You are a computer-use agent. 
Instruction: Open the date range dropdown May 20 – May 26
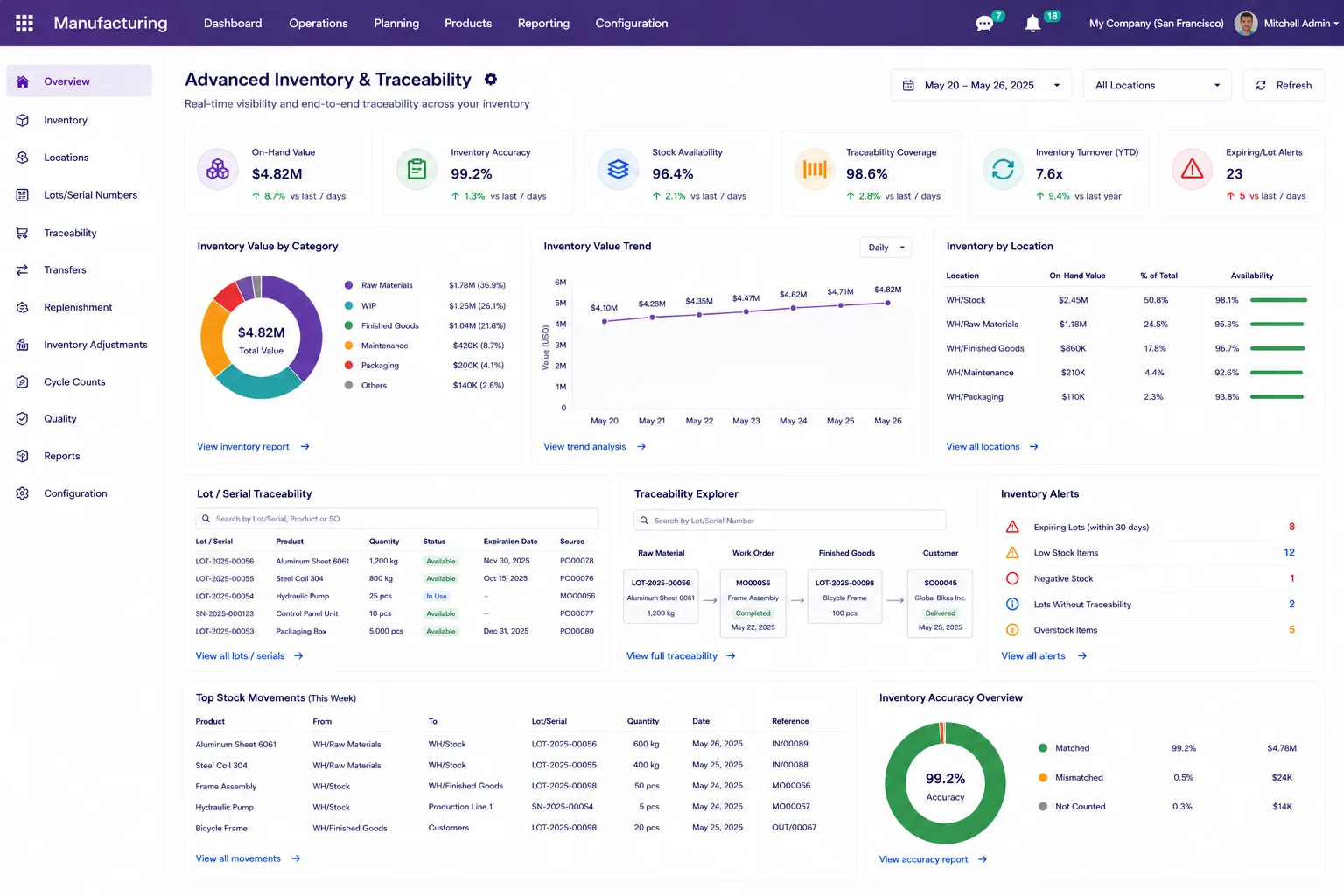click(981, 85)
